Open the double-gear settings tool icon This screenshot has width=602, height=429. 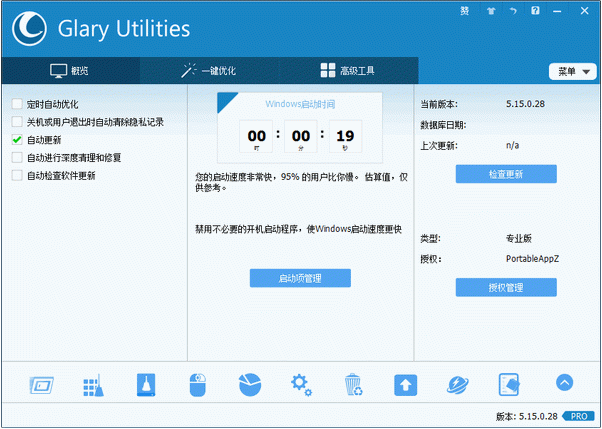(x=301, y=384)
